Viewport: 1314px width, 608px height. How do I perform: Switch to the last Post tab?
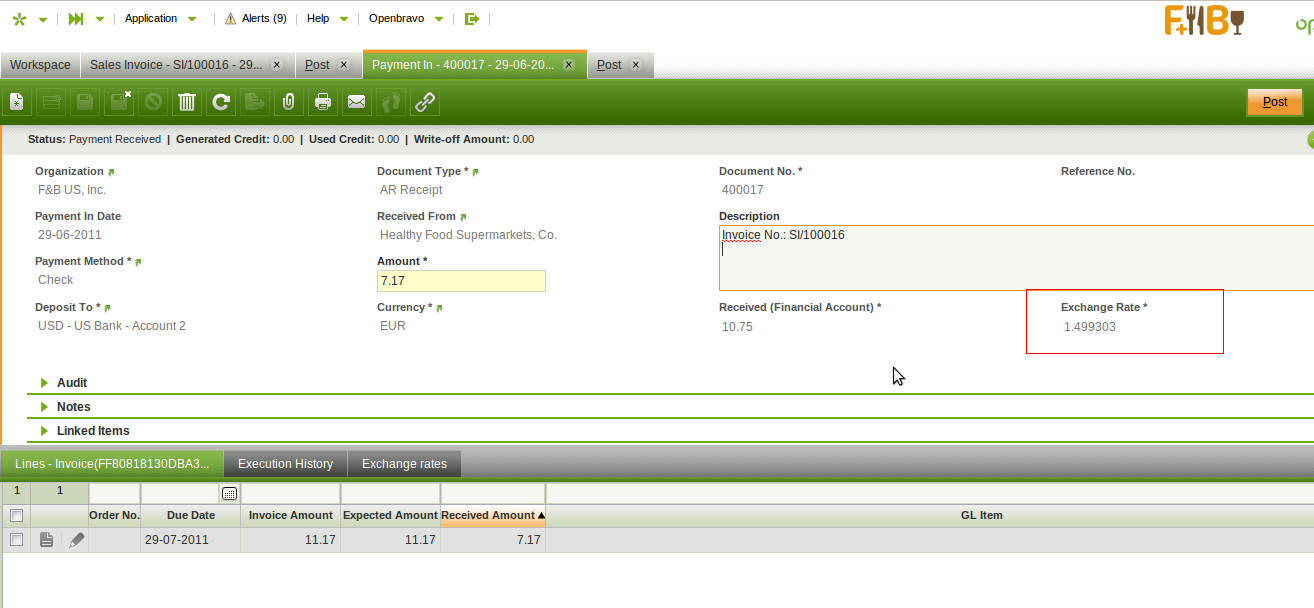click(609, 65)
